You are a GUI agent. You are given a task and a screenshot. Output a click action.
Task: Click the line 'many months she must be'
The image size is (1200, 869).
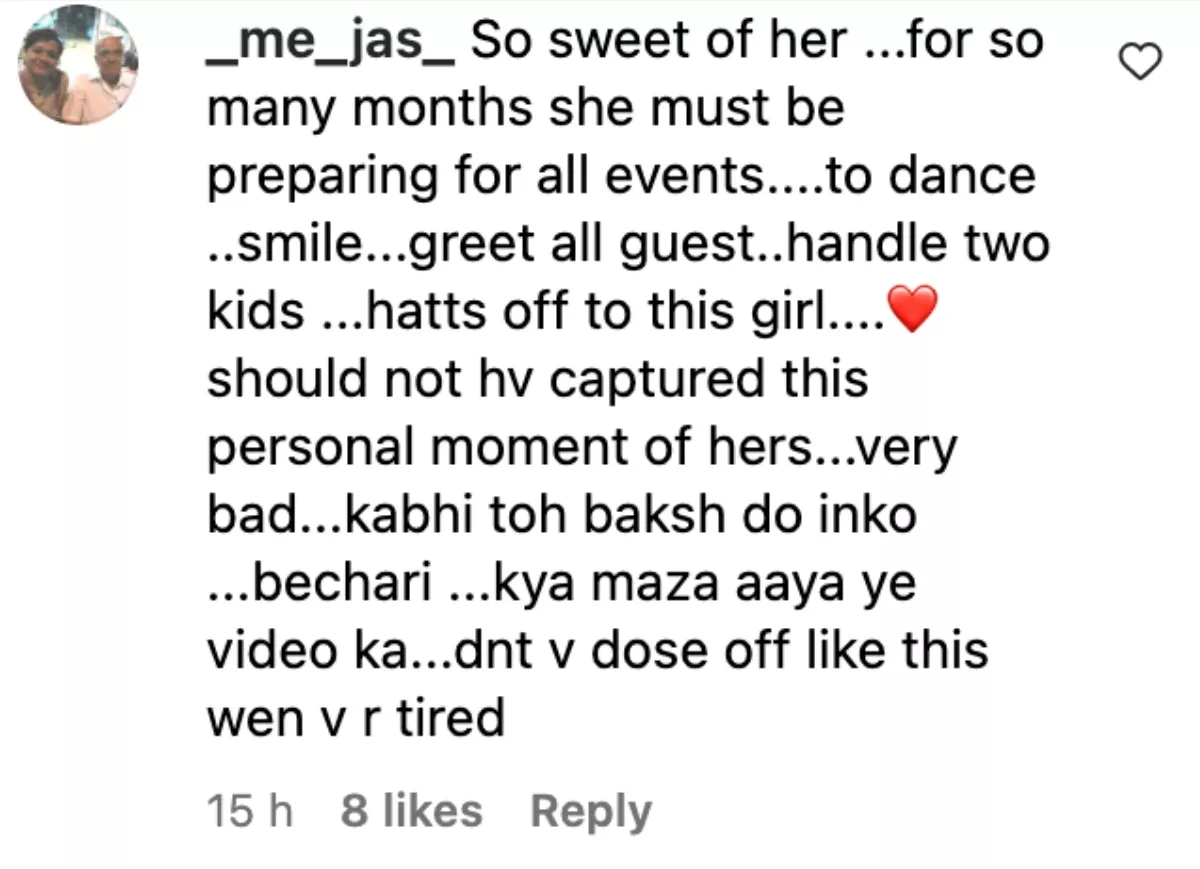(526, 109)
